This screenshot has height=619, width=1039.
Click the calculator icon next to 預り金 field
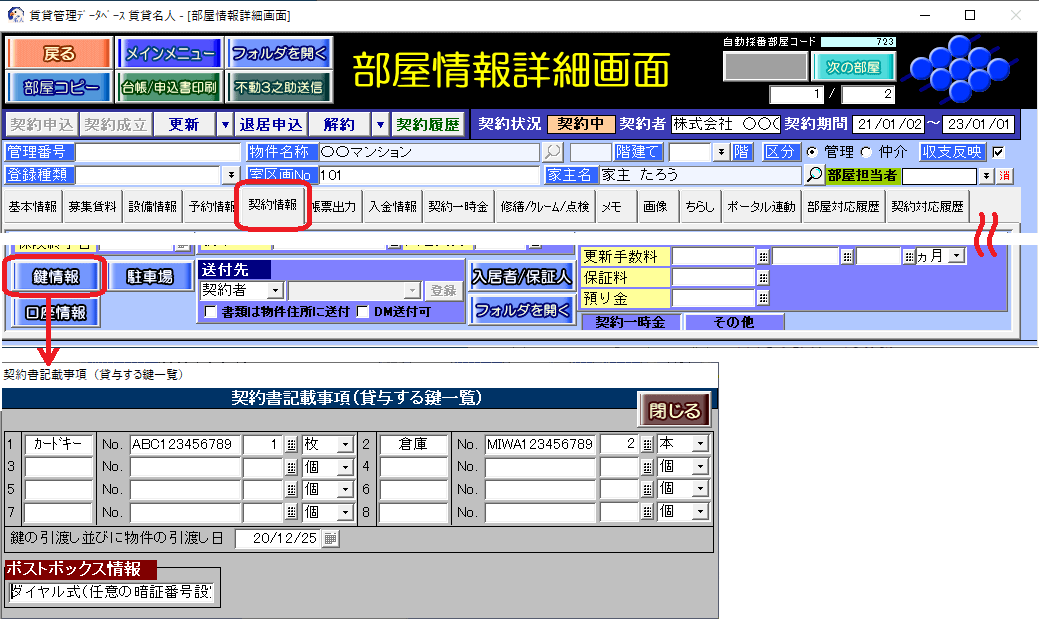tap(763, 297)
